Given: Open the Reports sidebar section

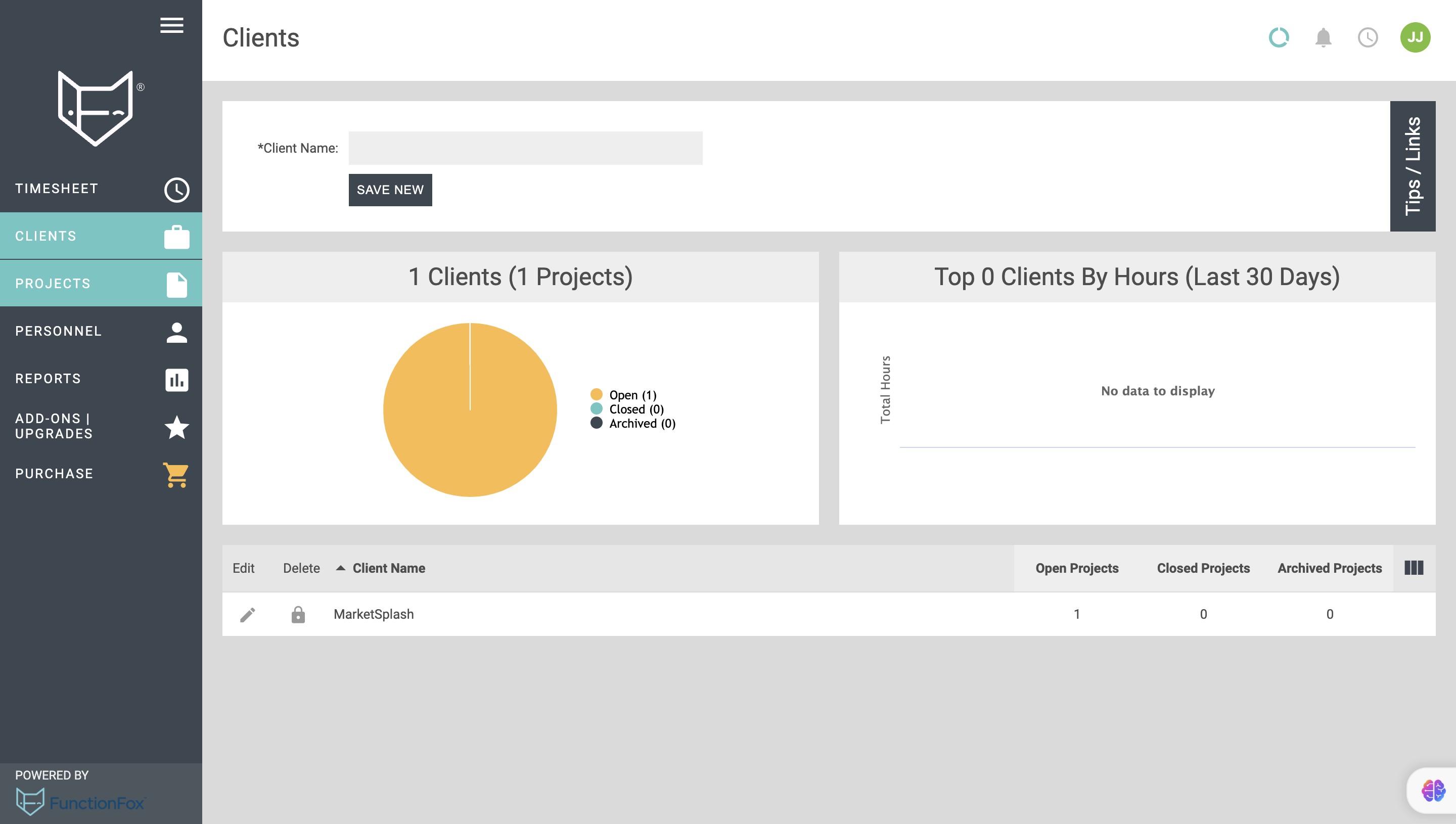Looking at the screenshot, I should click(101, 379).
